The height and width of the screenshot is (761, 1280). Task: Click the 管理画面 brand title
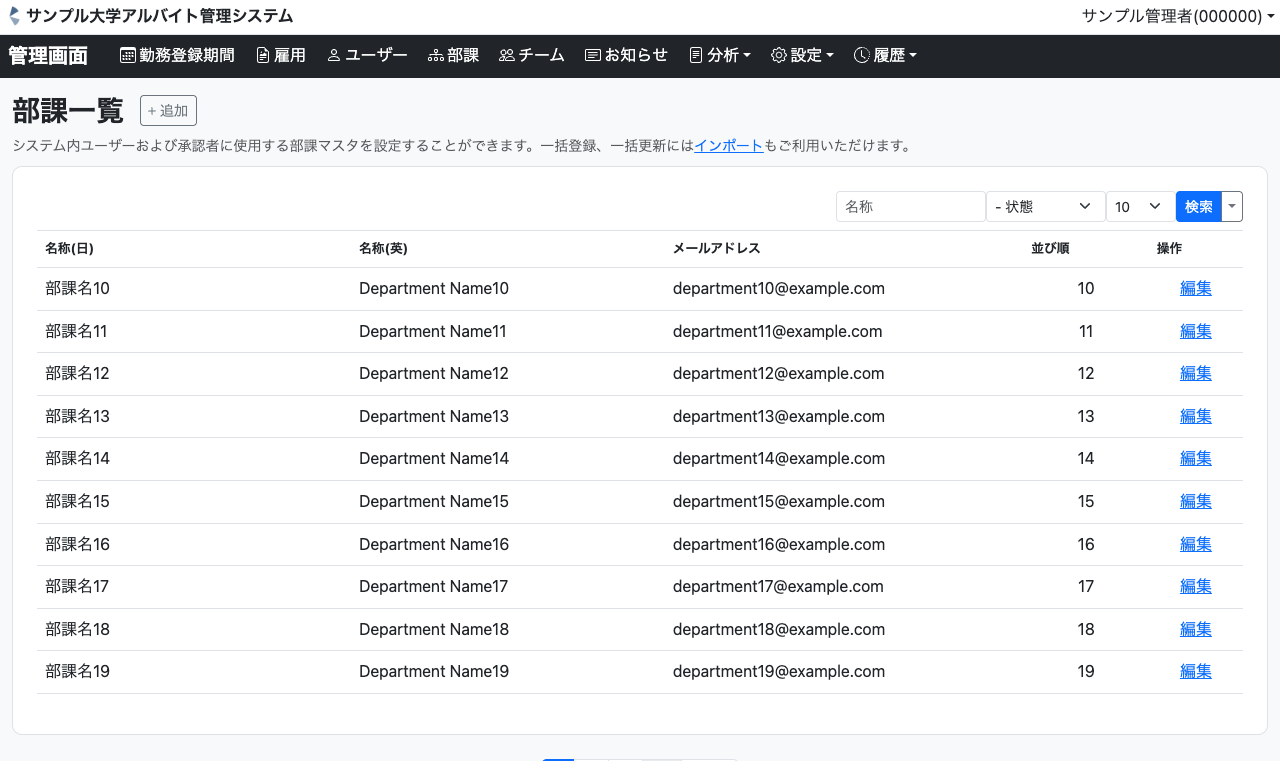(x=48, y=56)
